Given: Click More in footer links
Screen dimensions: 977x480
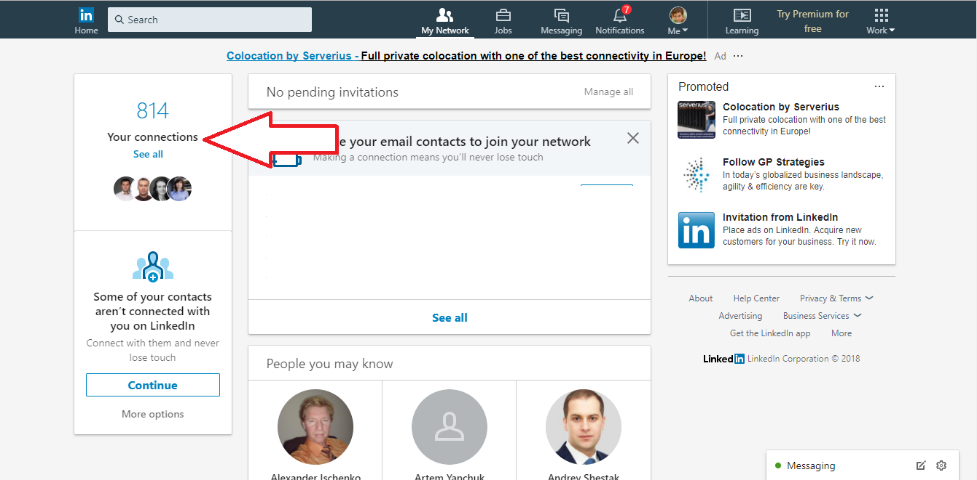Looking at the screenshot, I should click(841, 333).
